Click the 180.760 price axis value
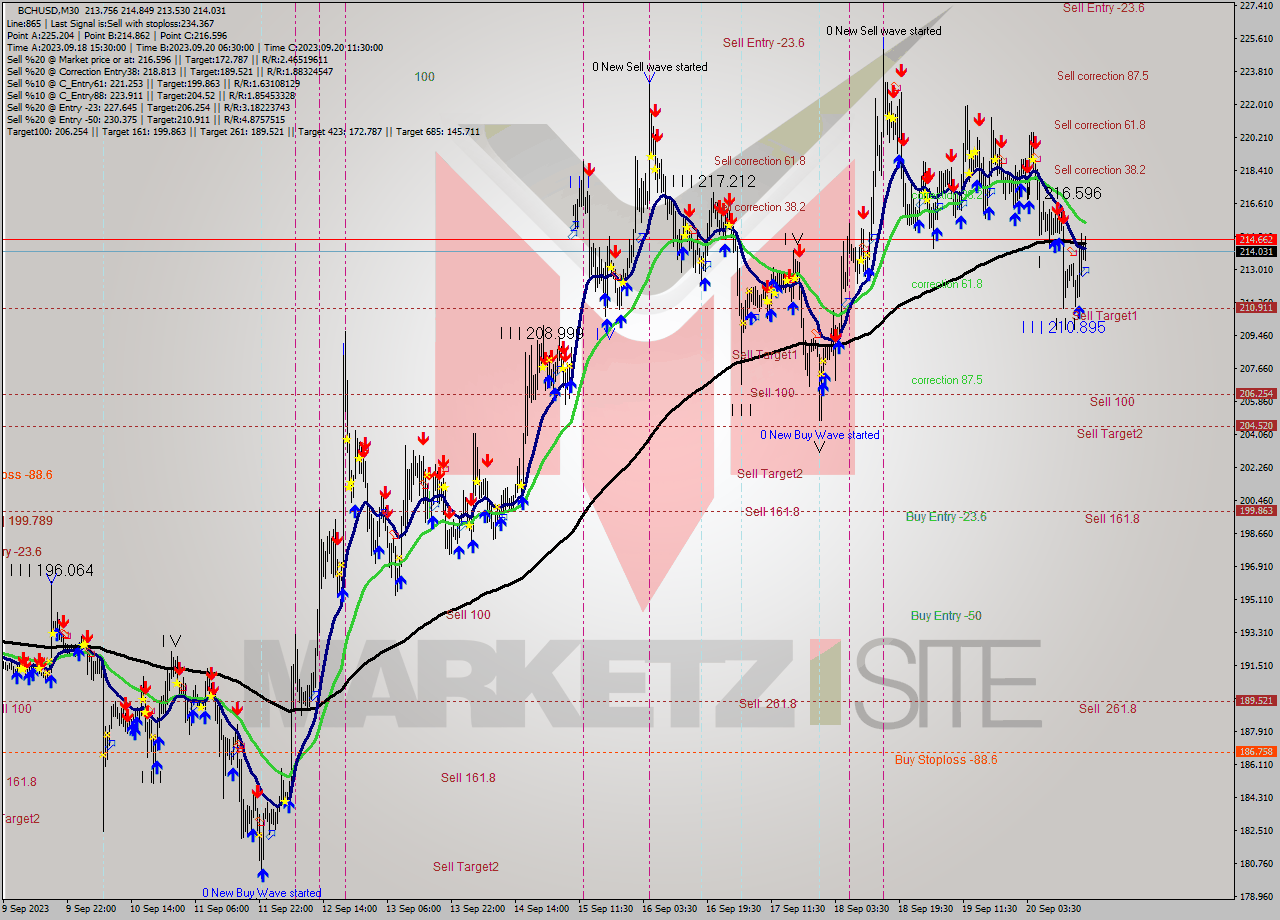 pos(1256,864)
